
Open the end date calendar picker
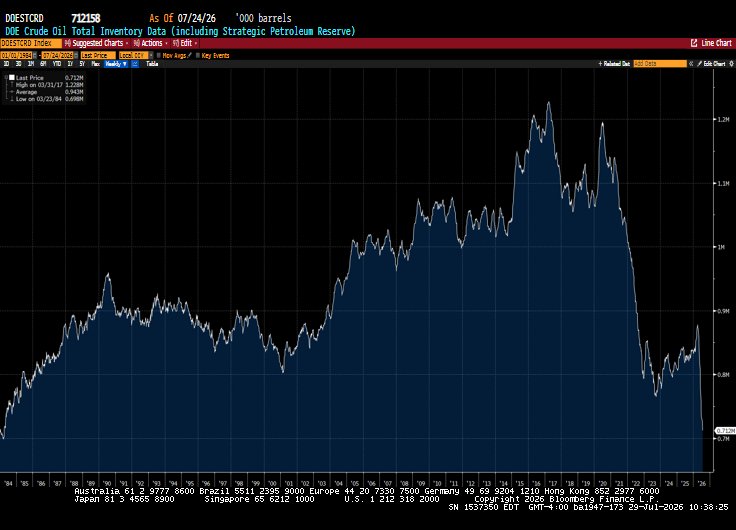[76, 55]
